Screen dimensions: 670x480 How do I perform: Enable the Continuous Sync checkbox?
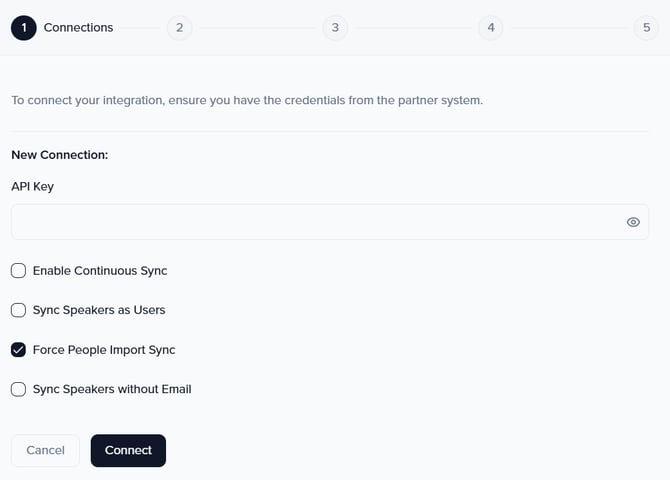18,270
